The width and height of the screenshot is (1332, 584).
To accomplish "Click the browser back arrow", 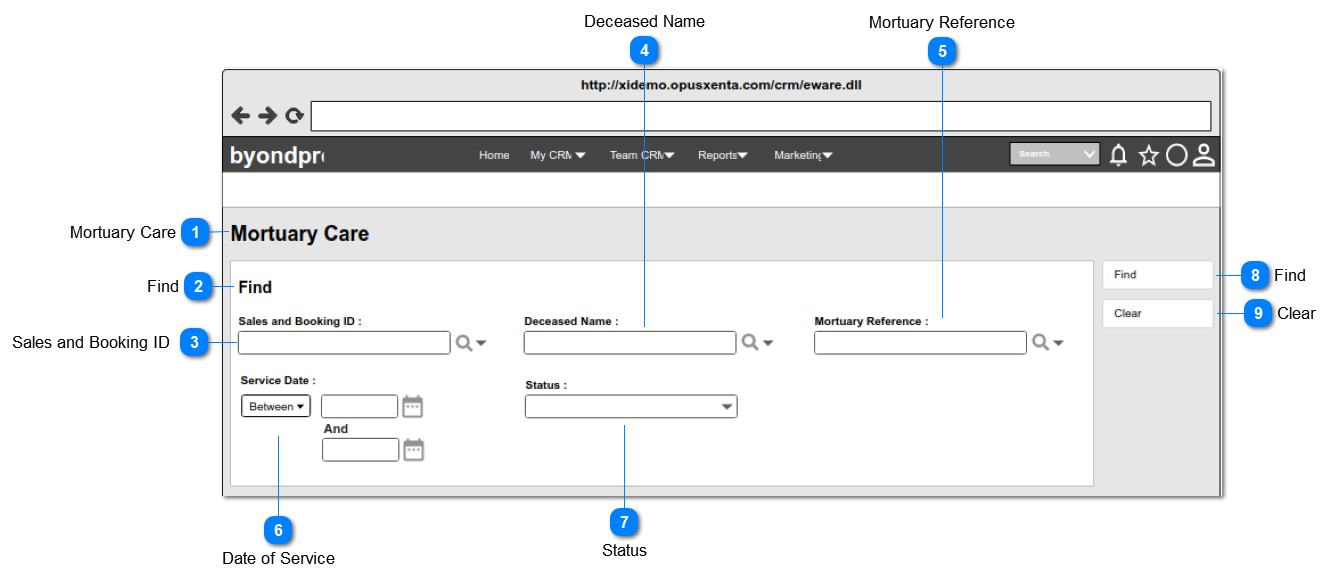I will [241, 116].
